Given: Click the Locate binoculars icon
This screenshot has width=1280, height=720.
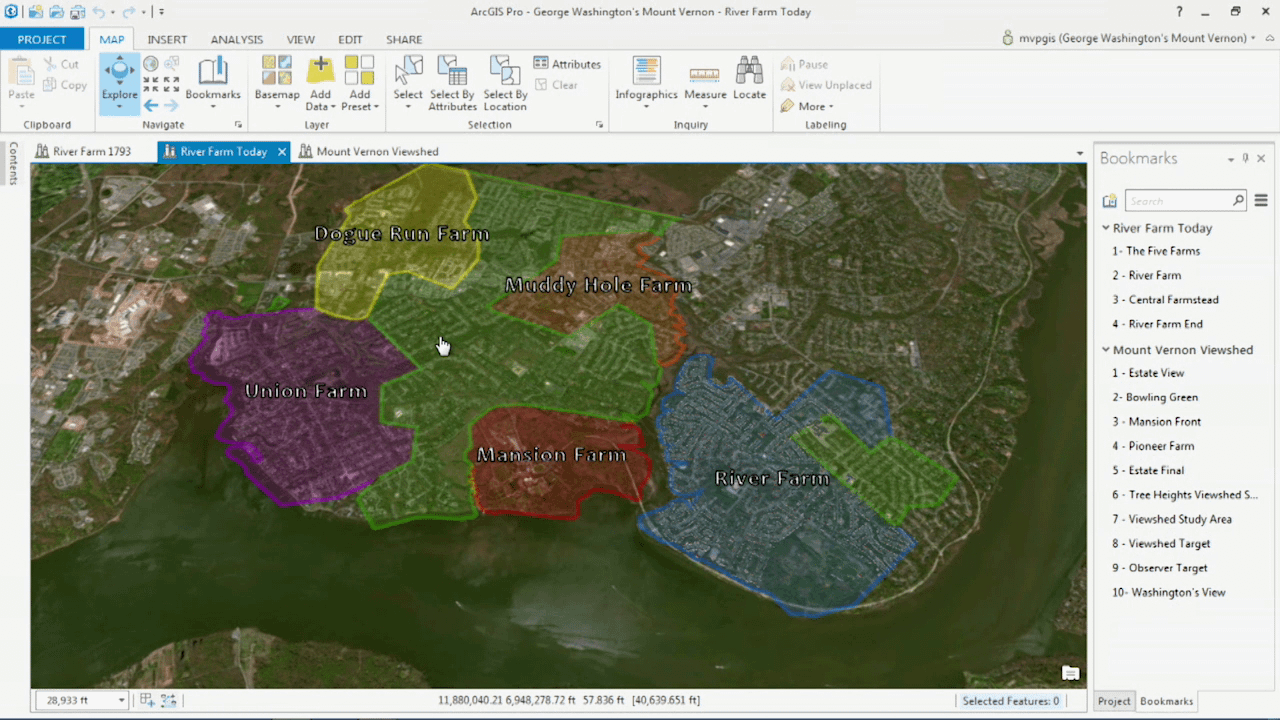Looking at the screenshot, I should point(749,78).
